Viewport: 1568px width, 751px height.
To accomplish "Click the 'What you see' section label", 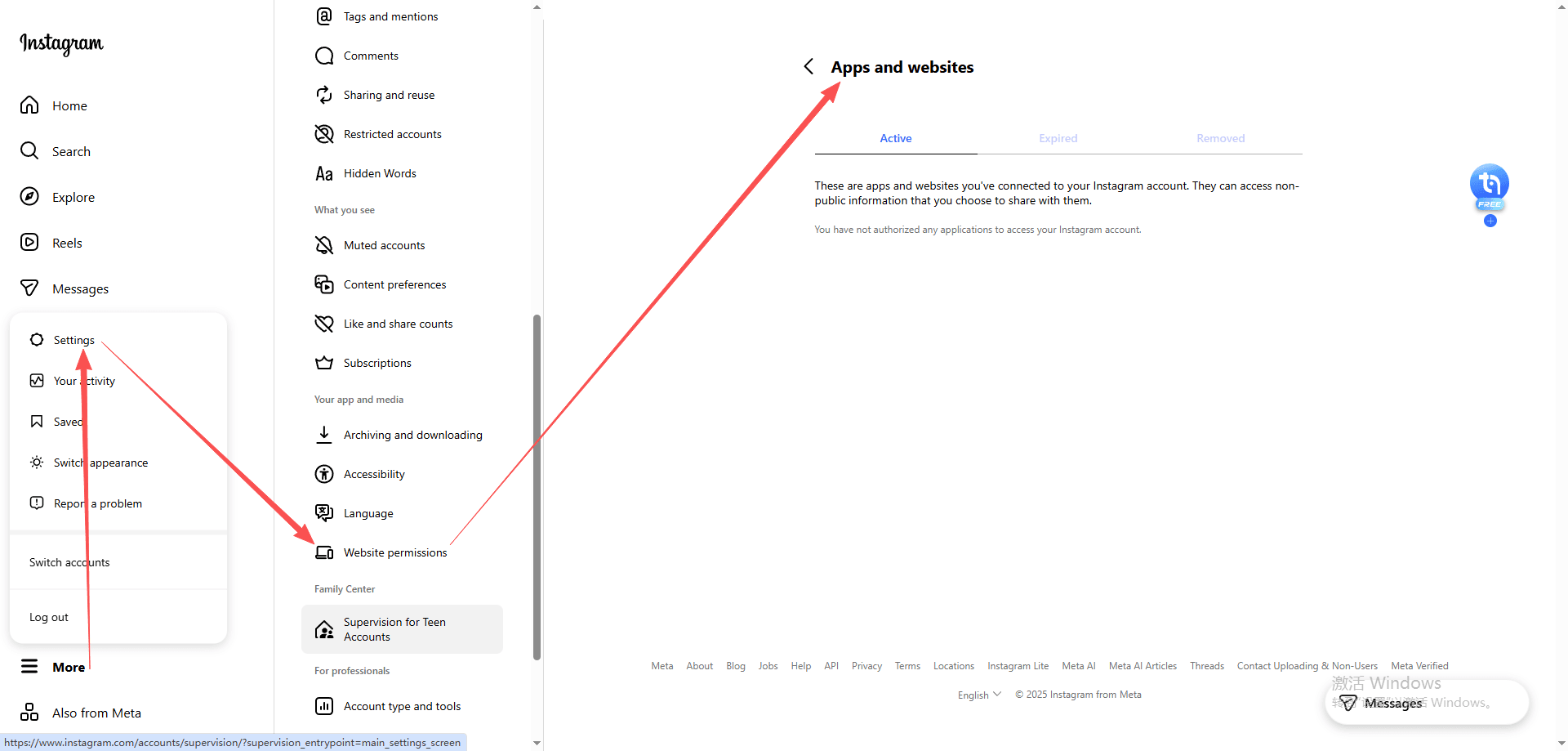I will tap(345, 210).
